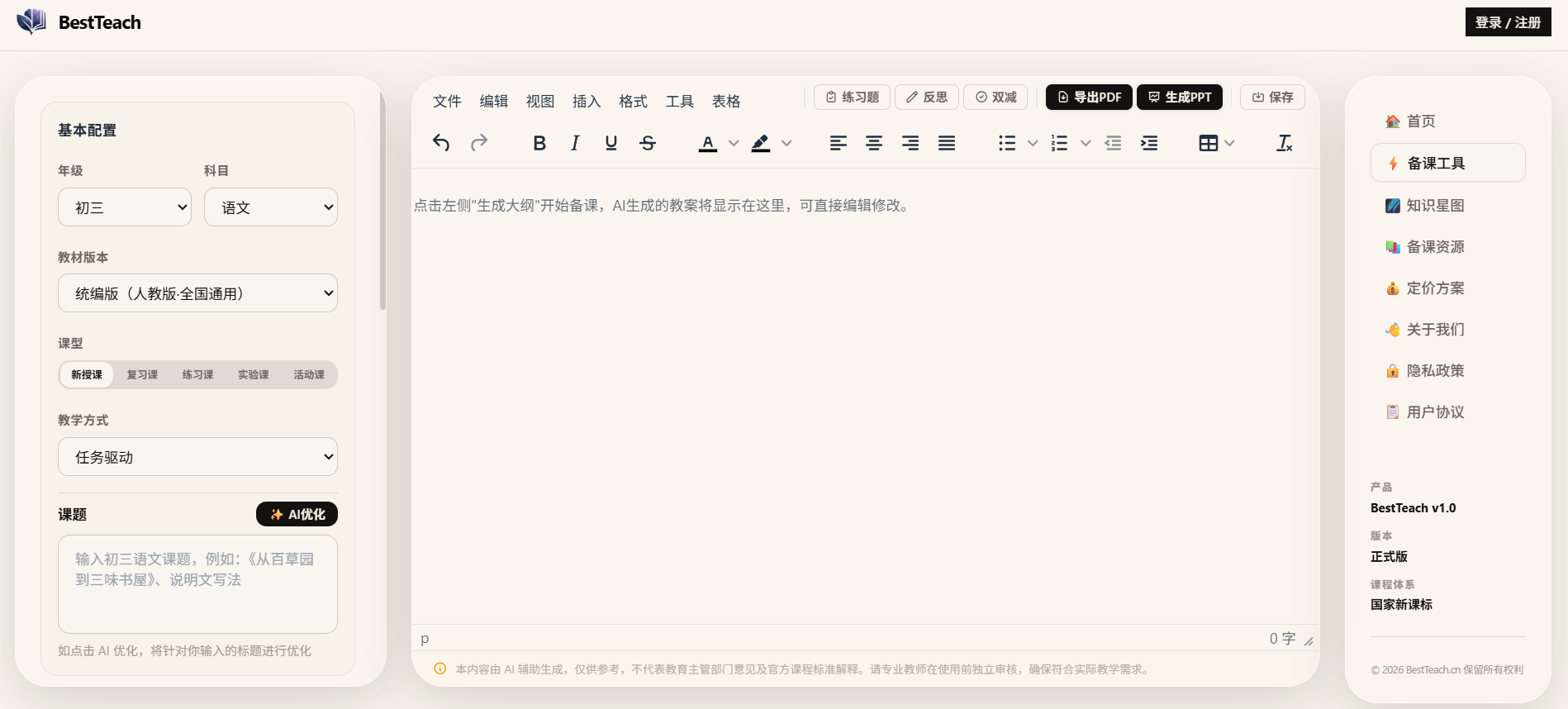Toggle underline formatting
1568x709 pixels.
coord(611,143)
